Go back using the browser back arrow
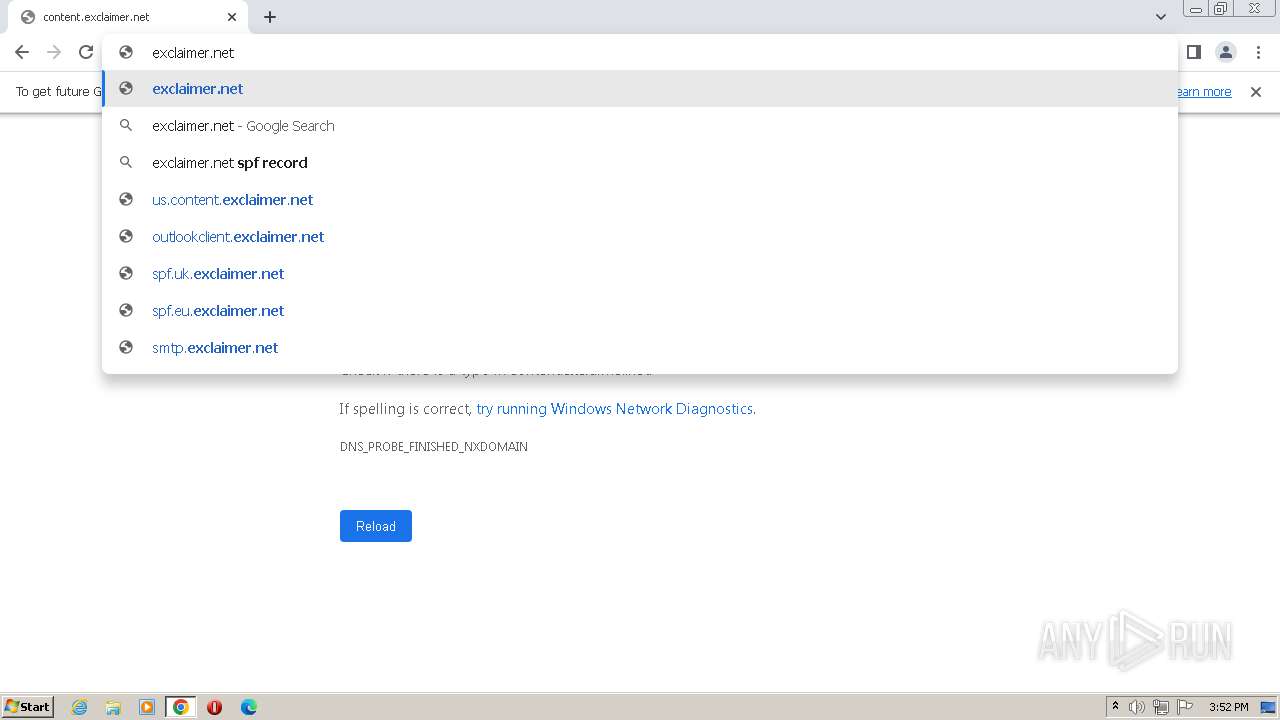Image resolution: width=1280 pixels, height=720 pixels. (22, 52)
